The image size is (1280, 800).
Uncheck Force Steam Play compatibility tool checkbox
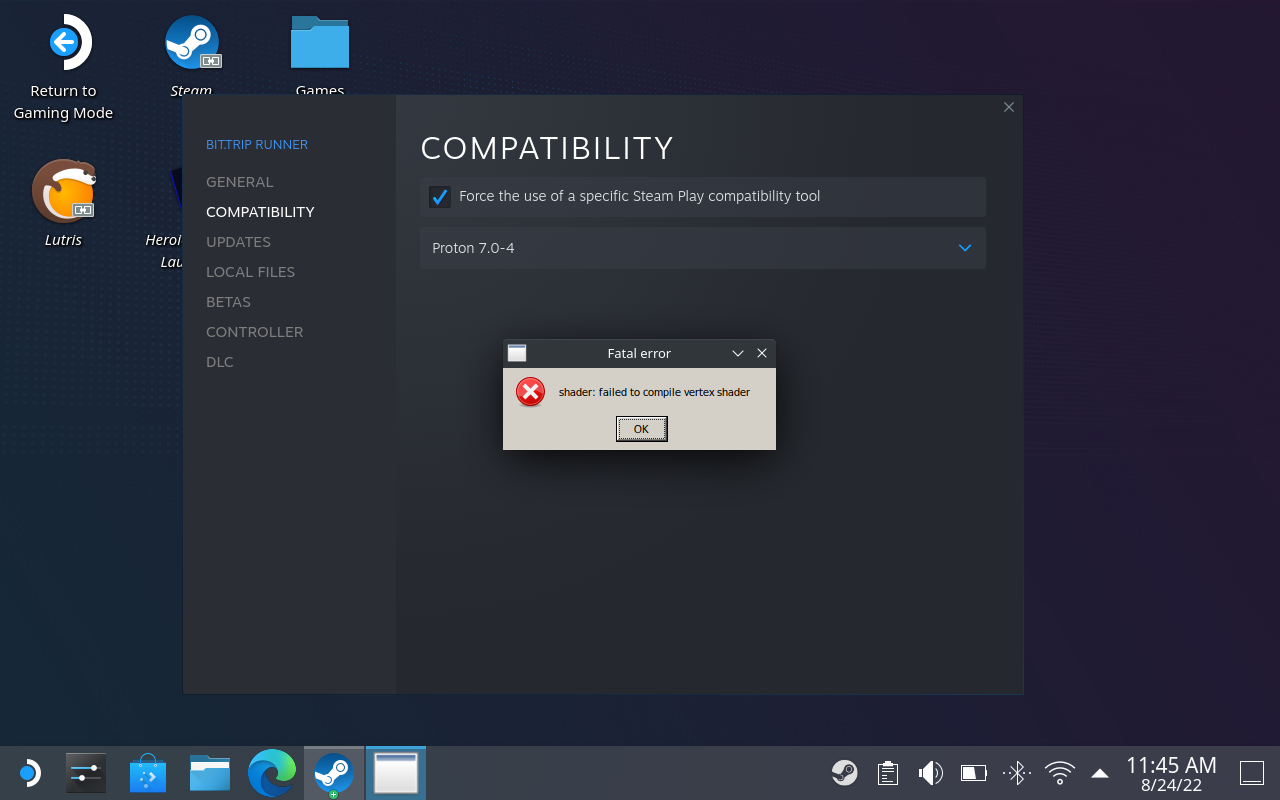(440, 197)
